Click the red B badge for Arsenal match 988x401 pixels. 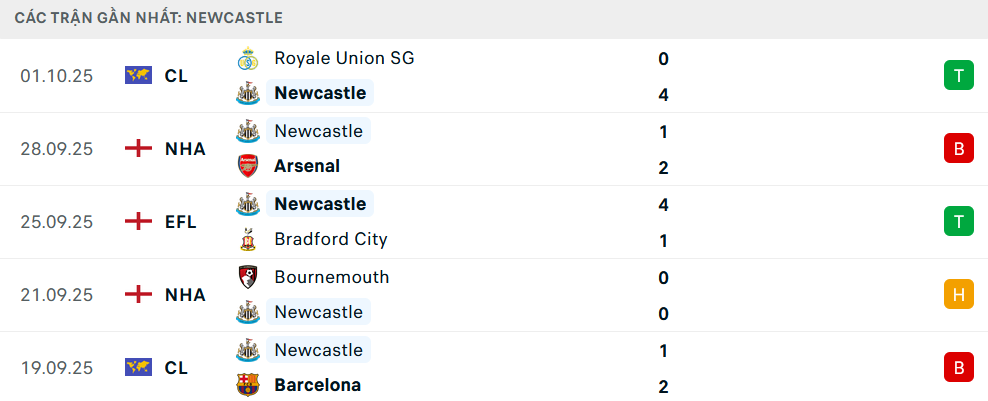pyautogui.click(x=958, y=149)
